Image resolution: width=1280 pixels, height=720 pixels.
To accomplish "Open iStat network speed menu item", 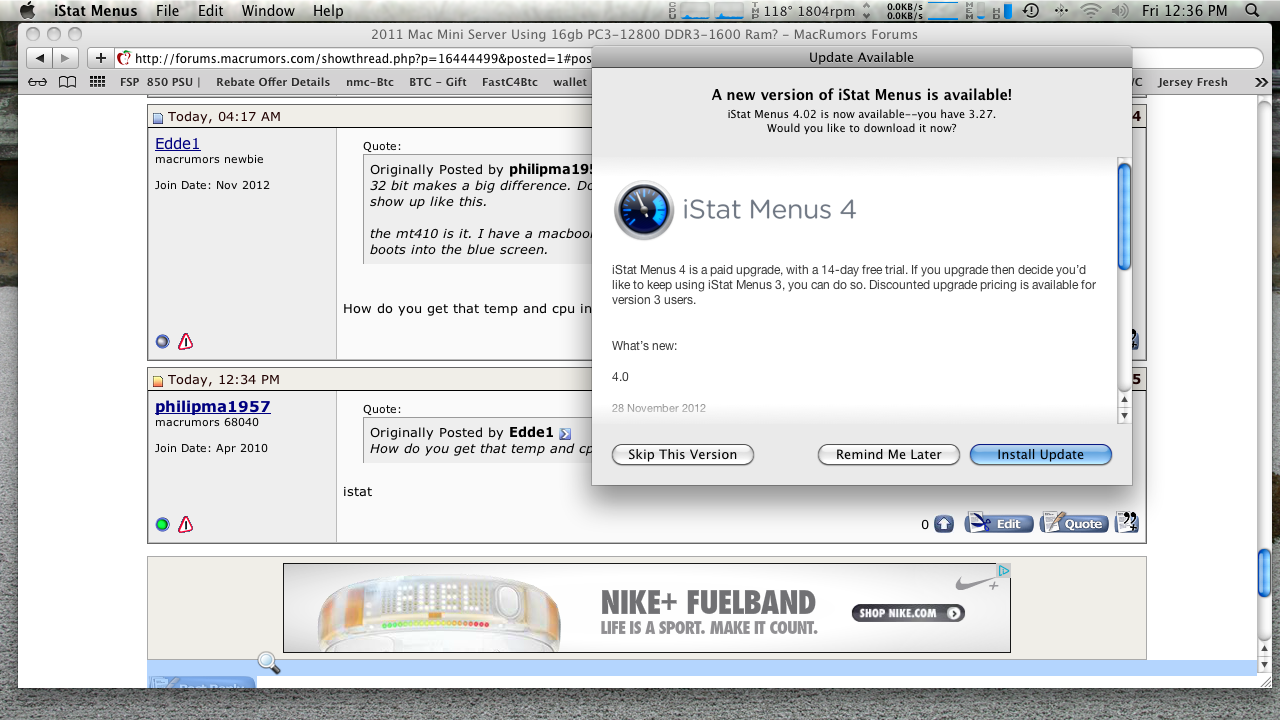I will [x=923, y=11].
